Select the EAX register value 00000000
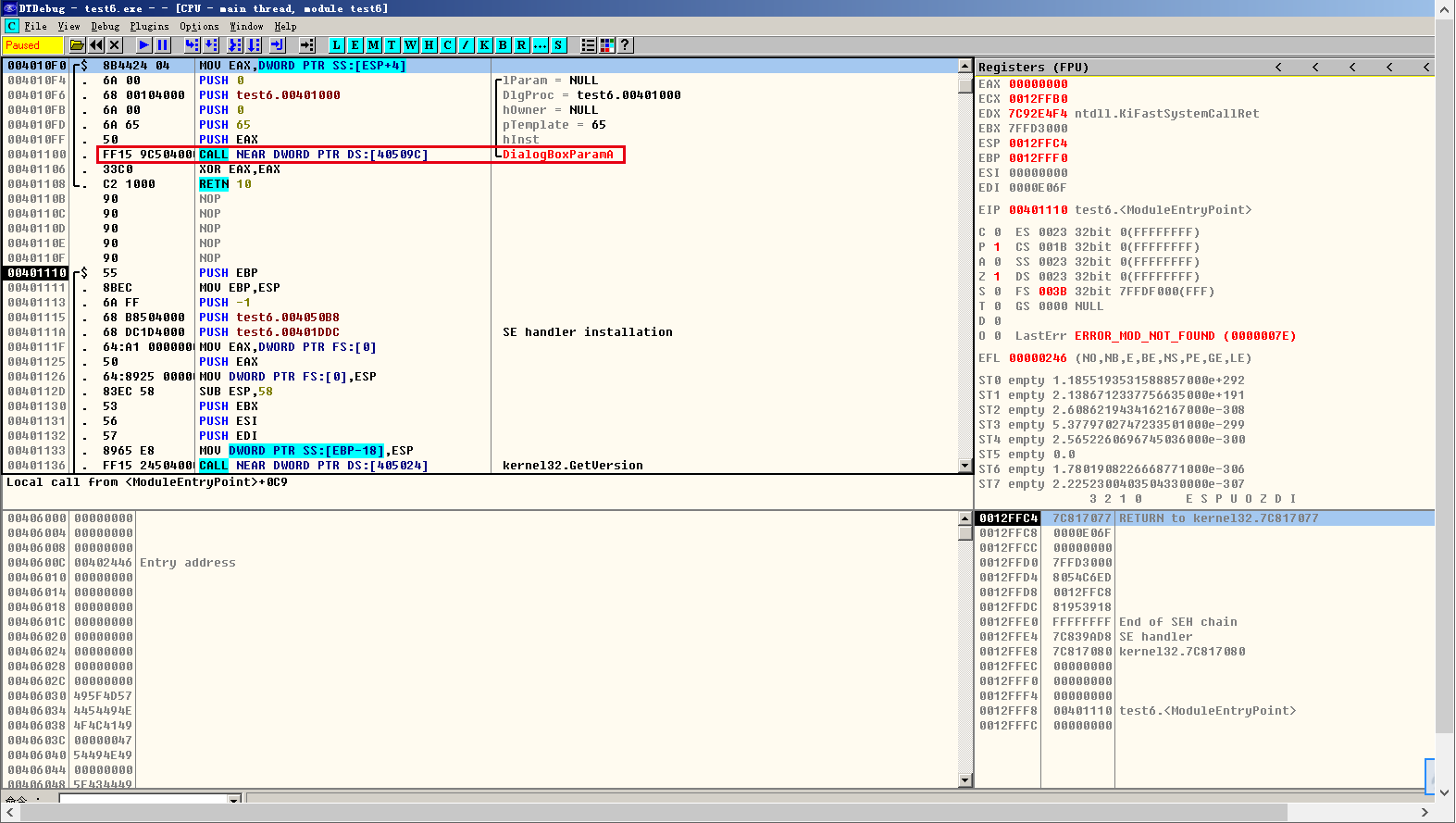1456x823 pixels. click(1038, 84)
